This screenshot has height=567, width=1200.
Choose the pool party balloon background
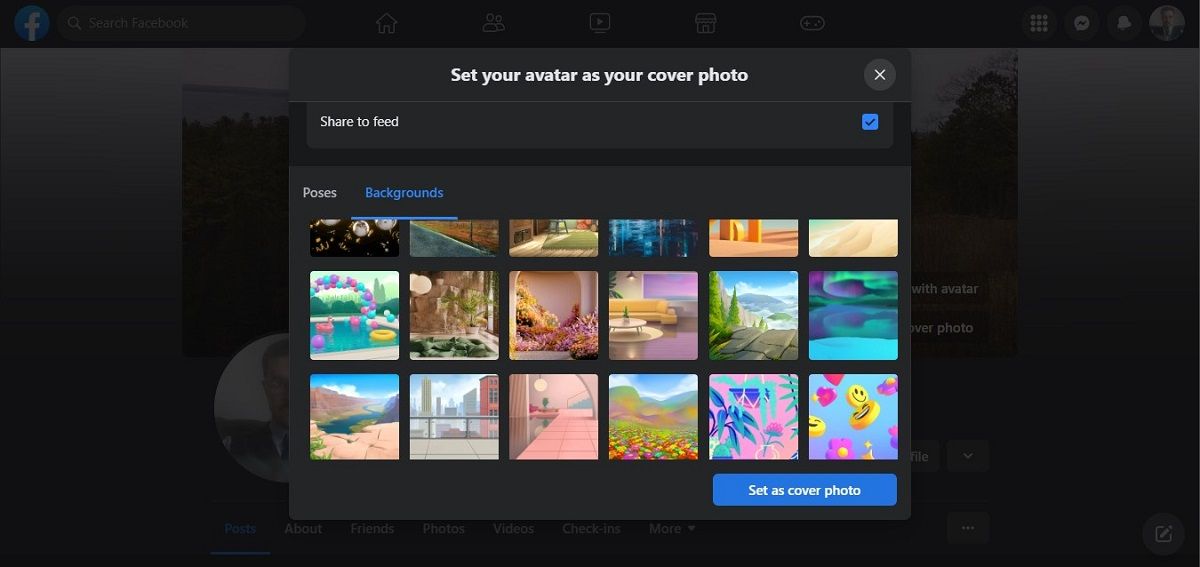click(x=354, y=315)
